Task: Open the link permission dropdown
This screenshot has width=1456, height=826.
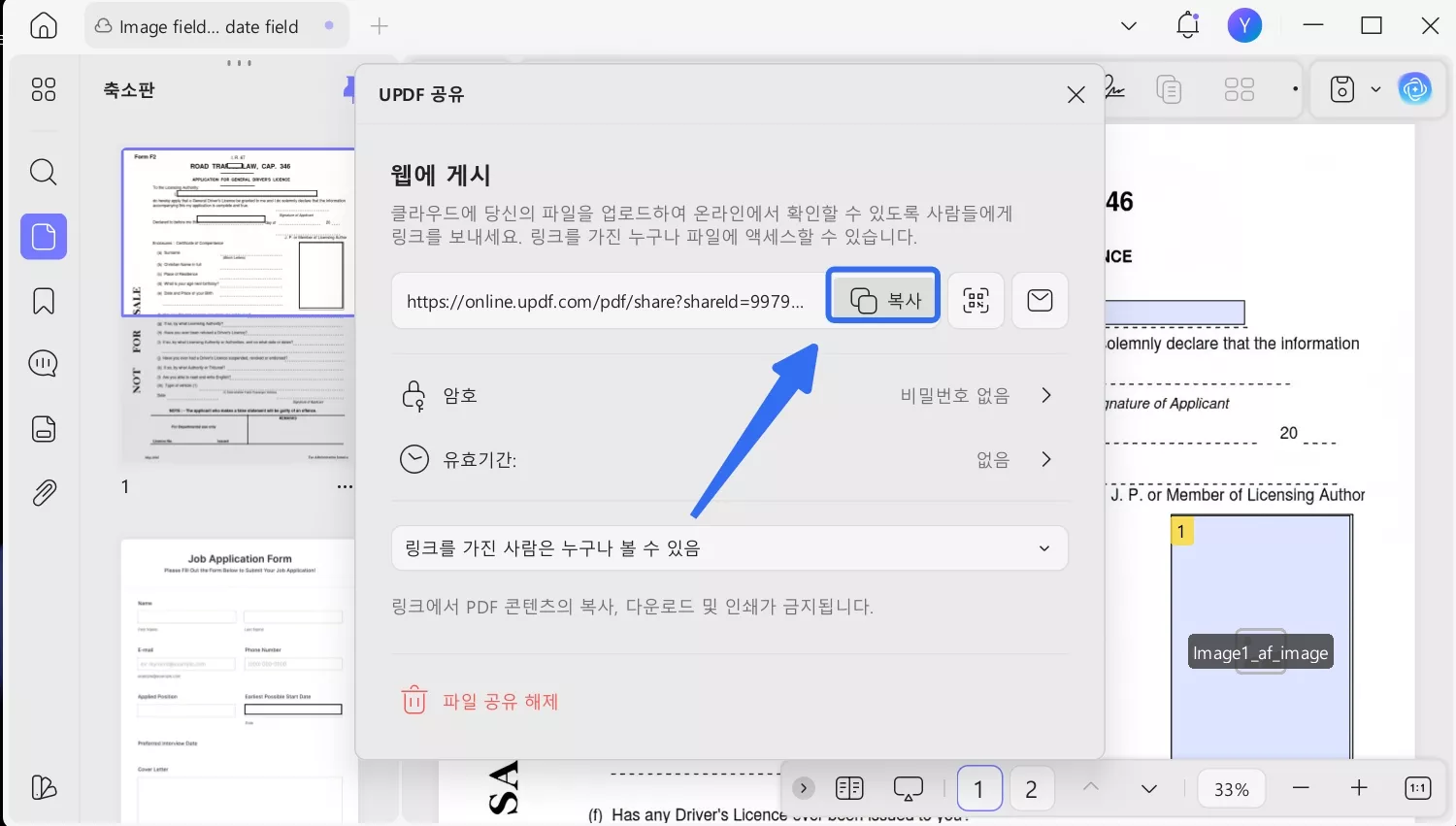Action: click(x=1044, y=548)
